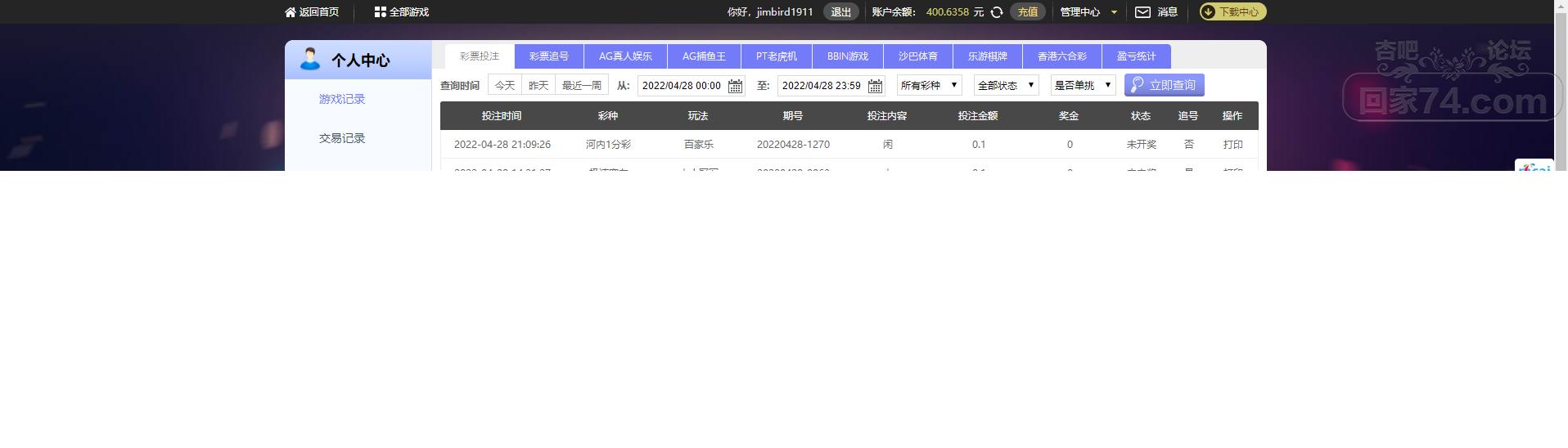Screen dimensions: 1568x448
Task: Click the 操作 column header
Action: pyautogui.click(x=1232, y=116)
